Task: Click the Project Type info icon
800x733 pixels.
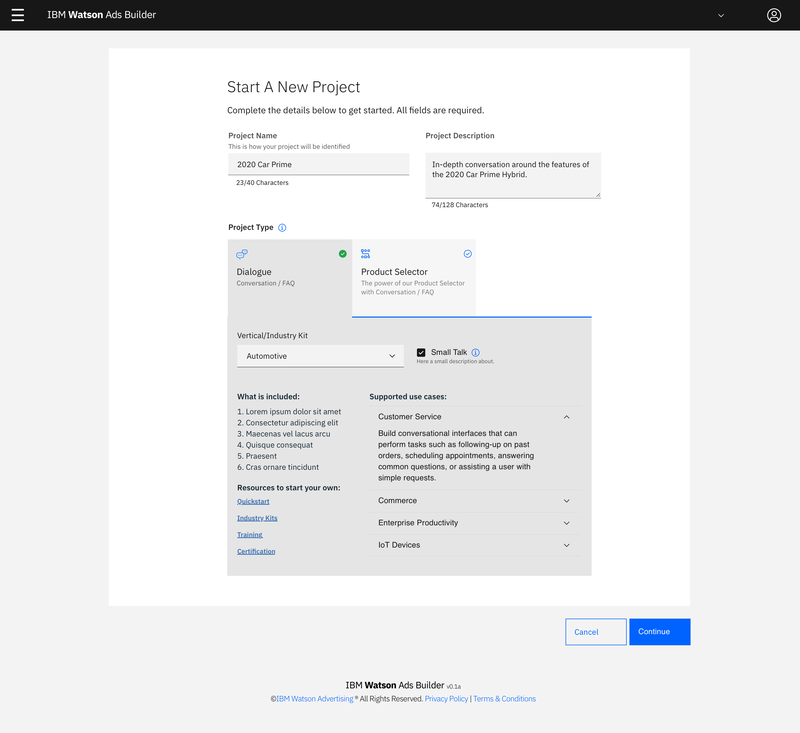Action: coord(282,228)
